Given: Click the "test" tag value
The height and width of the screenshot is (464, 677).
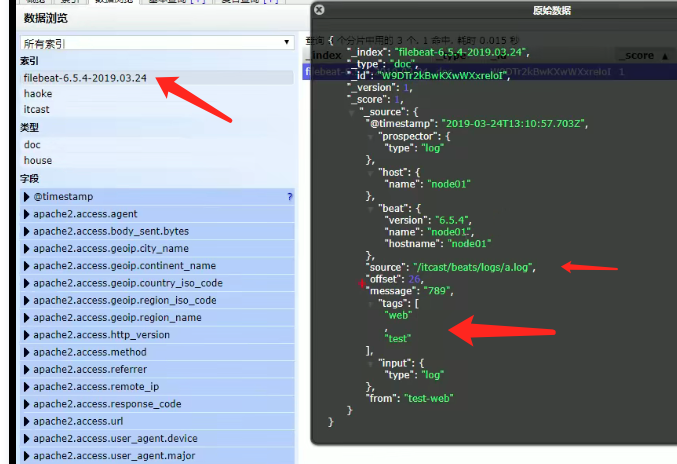Looking at the screenshot, I should (397, 338).
